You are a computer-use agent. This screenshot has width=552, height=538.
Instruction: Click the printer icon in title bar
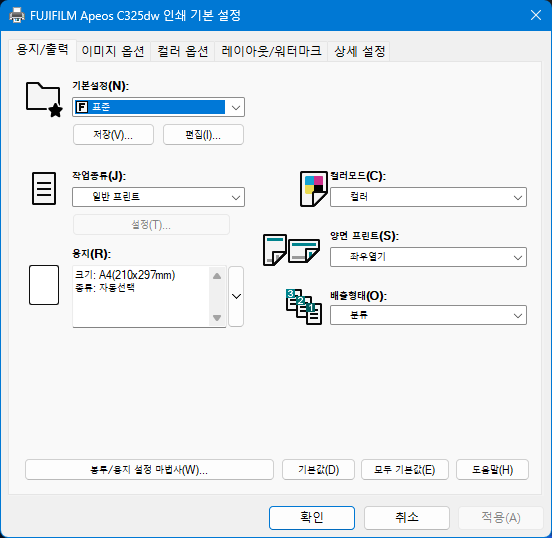17,15
